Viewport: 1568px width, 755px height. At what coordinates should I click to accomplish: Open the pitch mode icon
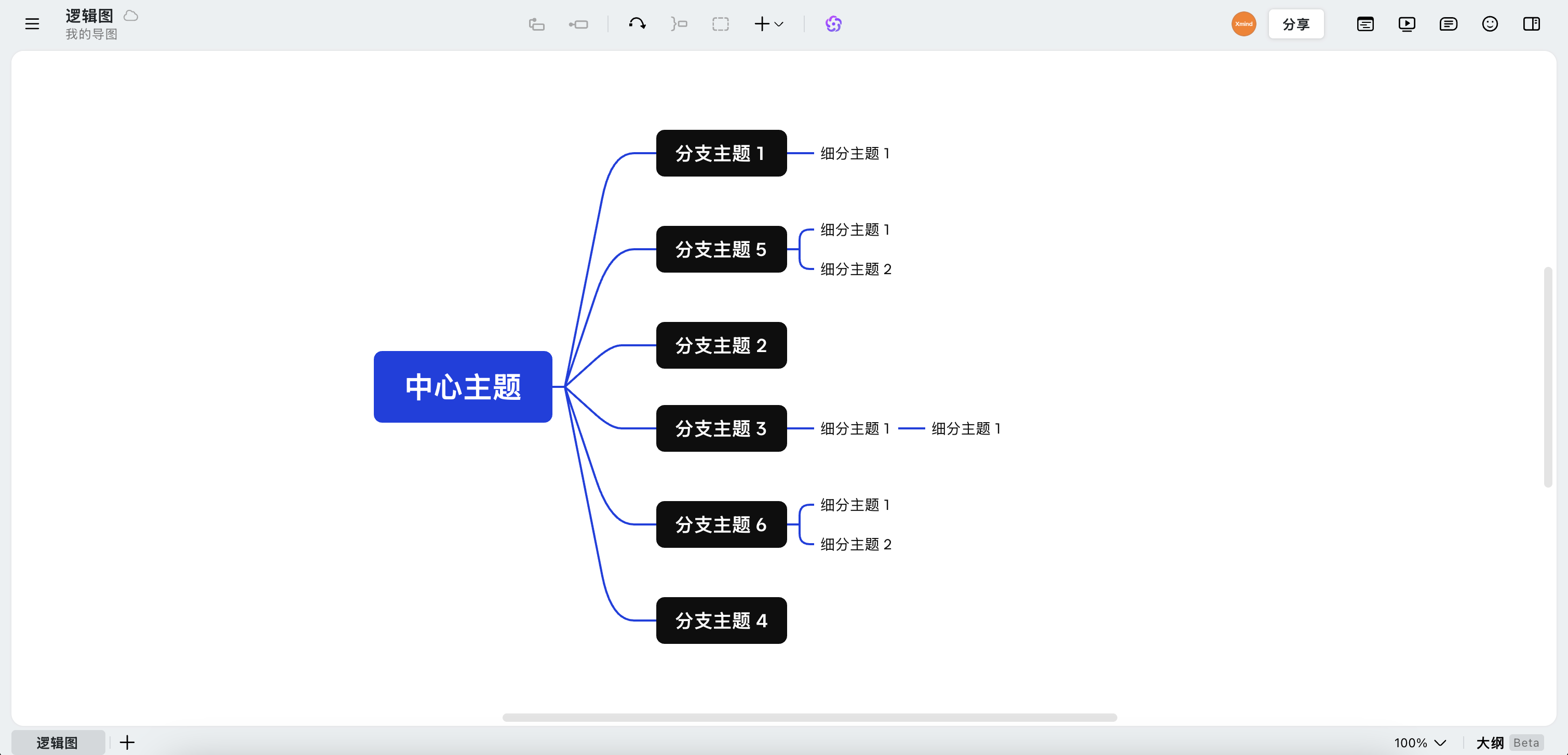pos(1366,24)
